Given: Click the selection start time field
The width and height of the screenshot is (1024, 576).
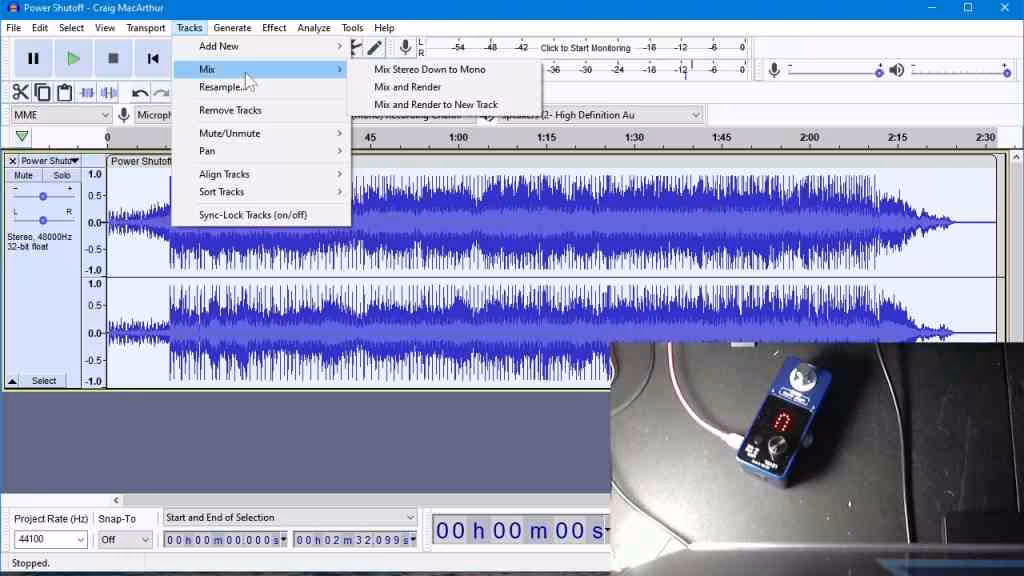Looking at the screenshot, I should pos(226,540).
